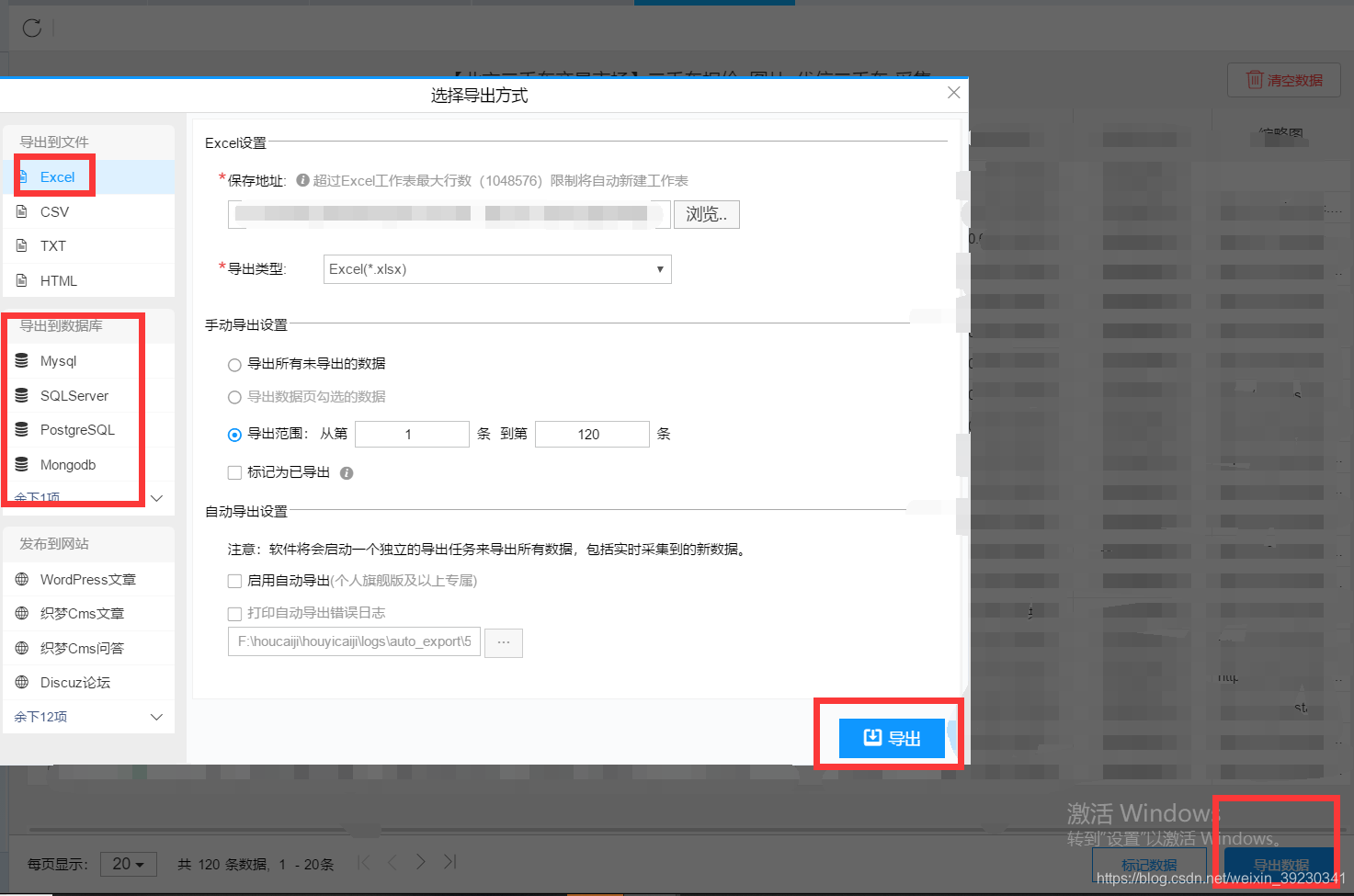Choose PostgreSQL database export
This screenshot has width=1354, height=896.
point(88,430)
